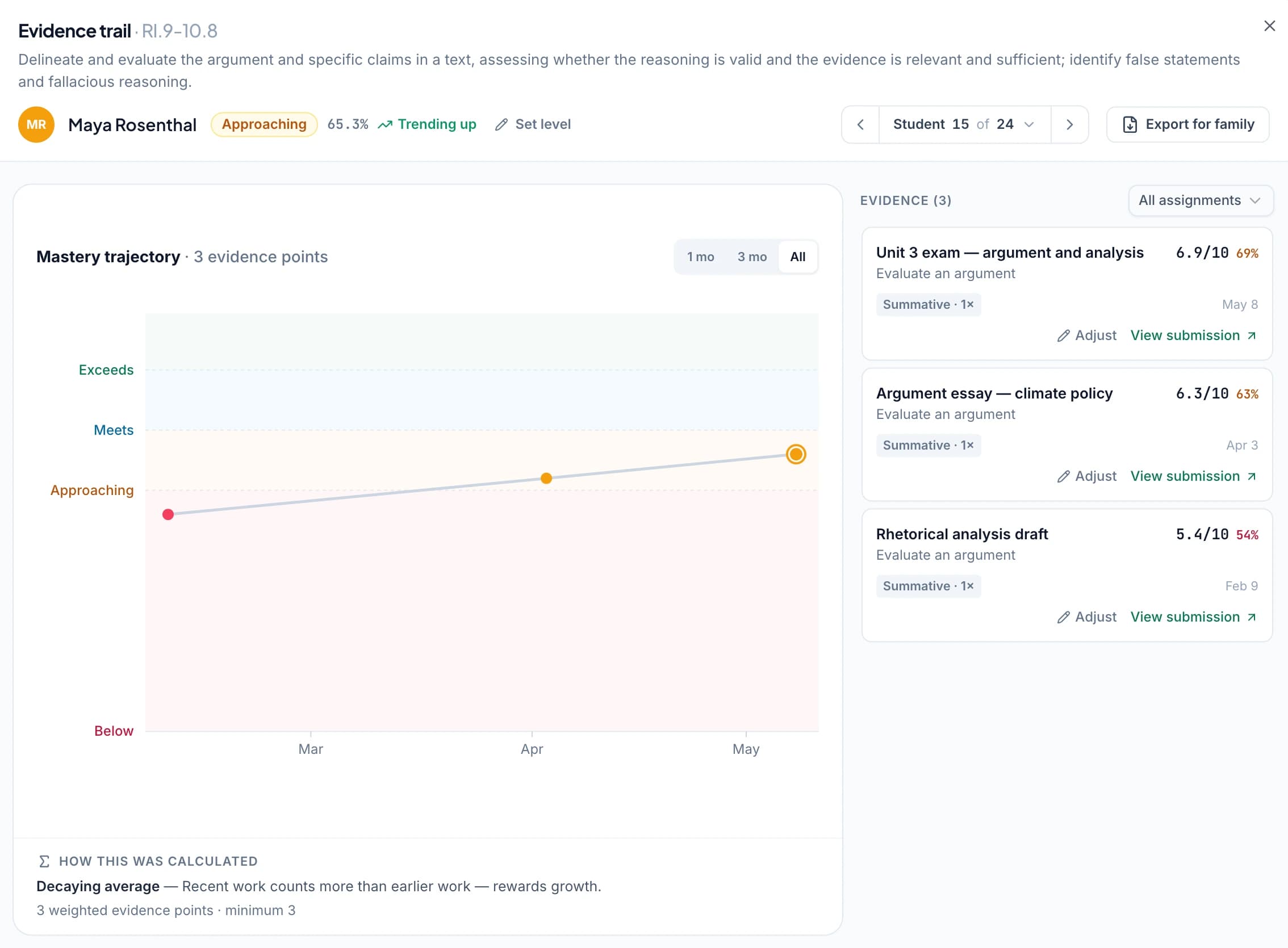This screenshot has width=1288, height=948.
Task: Click the Argument essay — climate policy title
Action: tap(994, 393)
